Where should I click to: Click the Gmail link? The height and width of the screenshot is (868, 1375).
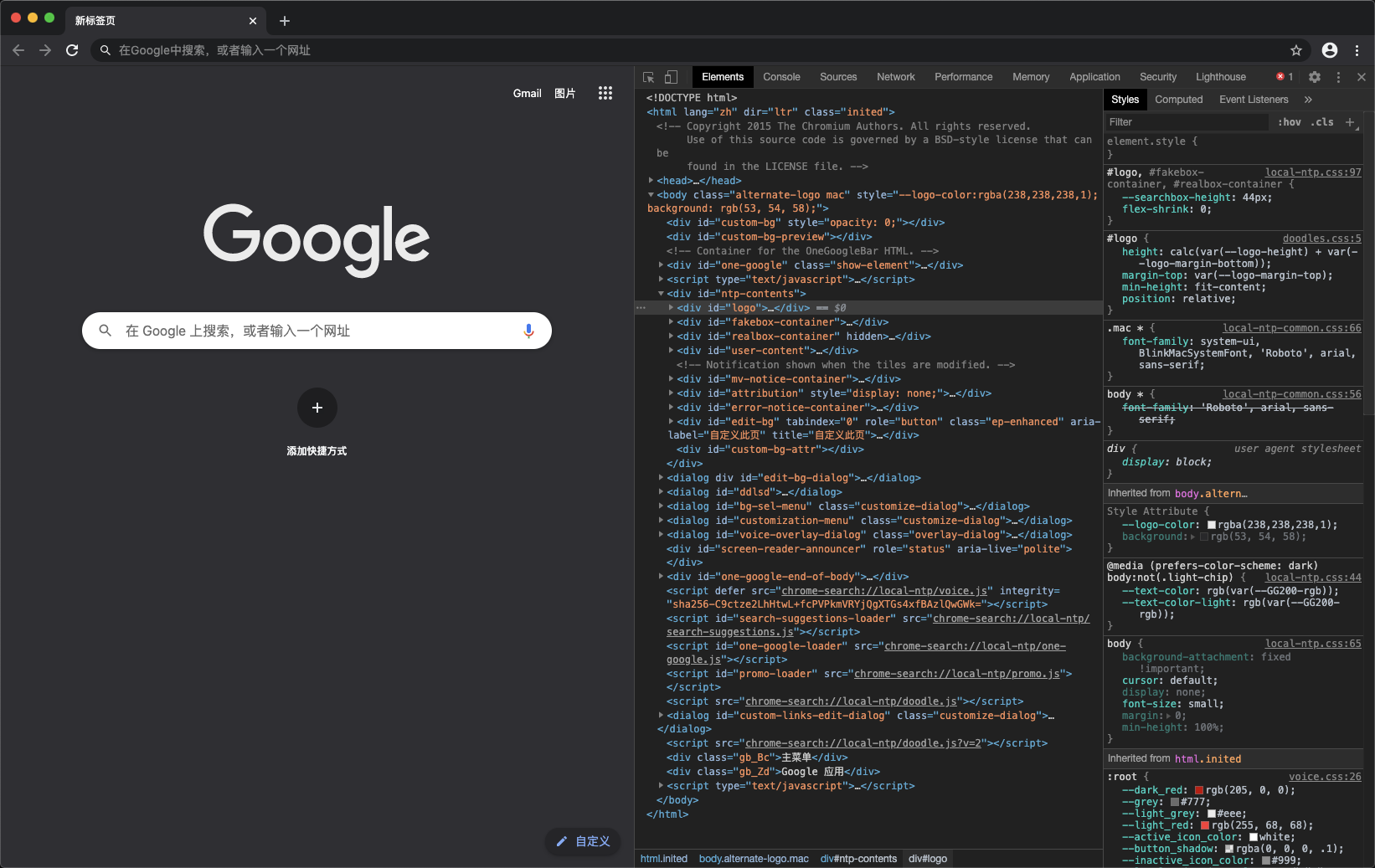click(x=528, y=93)
